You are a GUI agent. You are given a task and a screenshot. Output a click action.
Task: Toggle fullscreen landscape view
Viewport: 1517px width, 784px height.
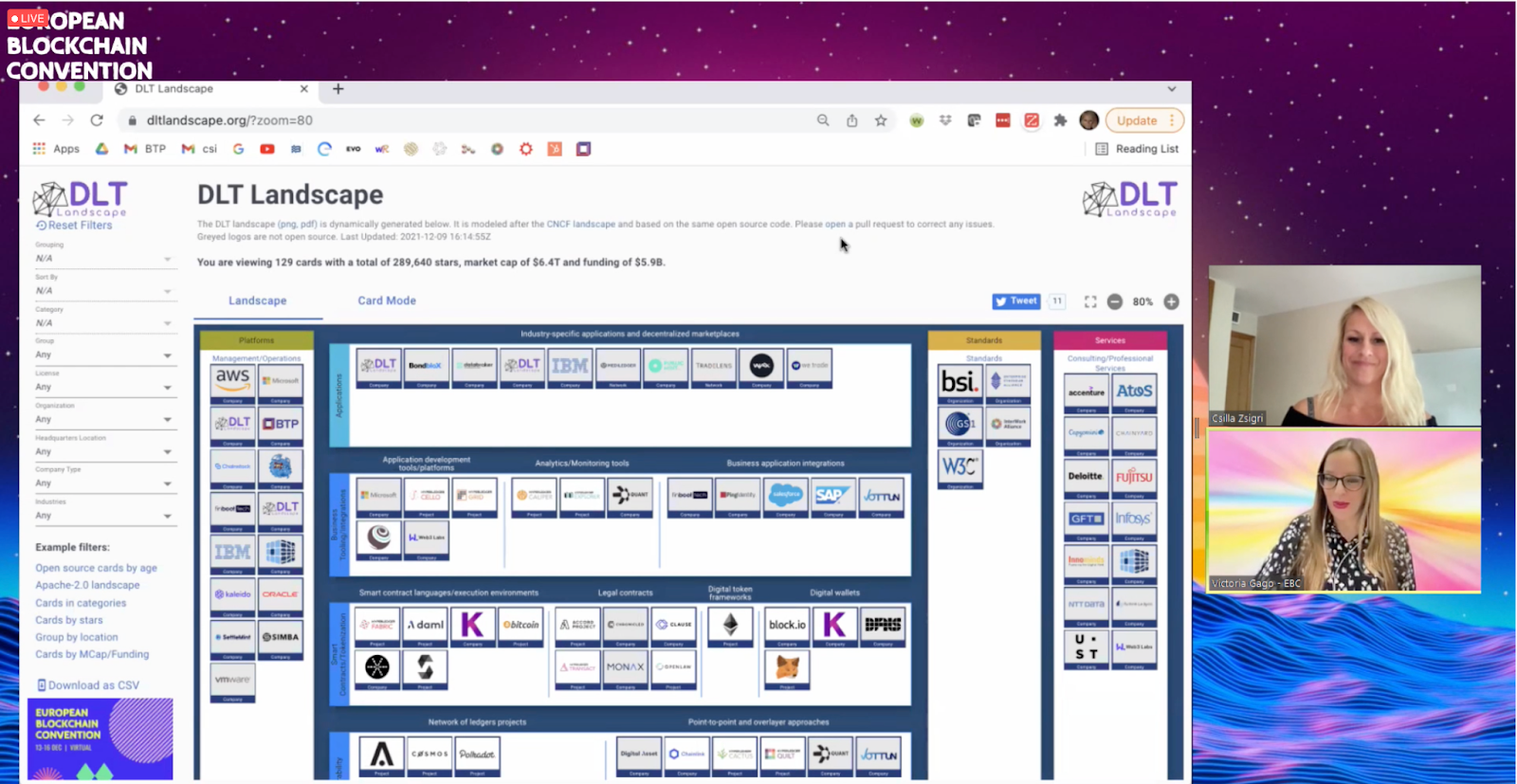1090,301
